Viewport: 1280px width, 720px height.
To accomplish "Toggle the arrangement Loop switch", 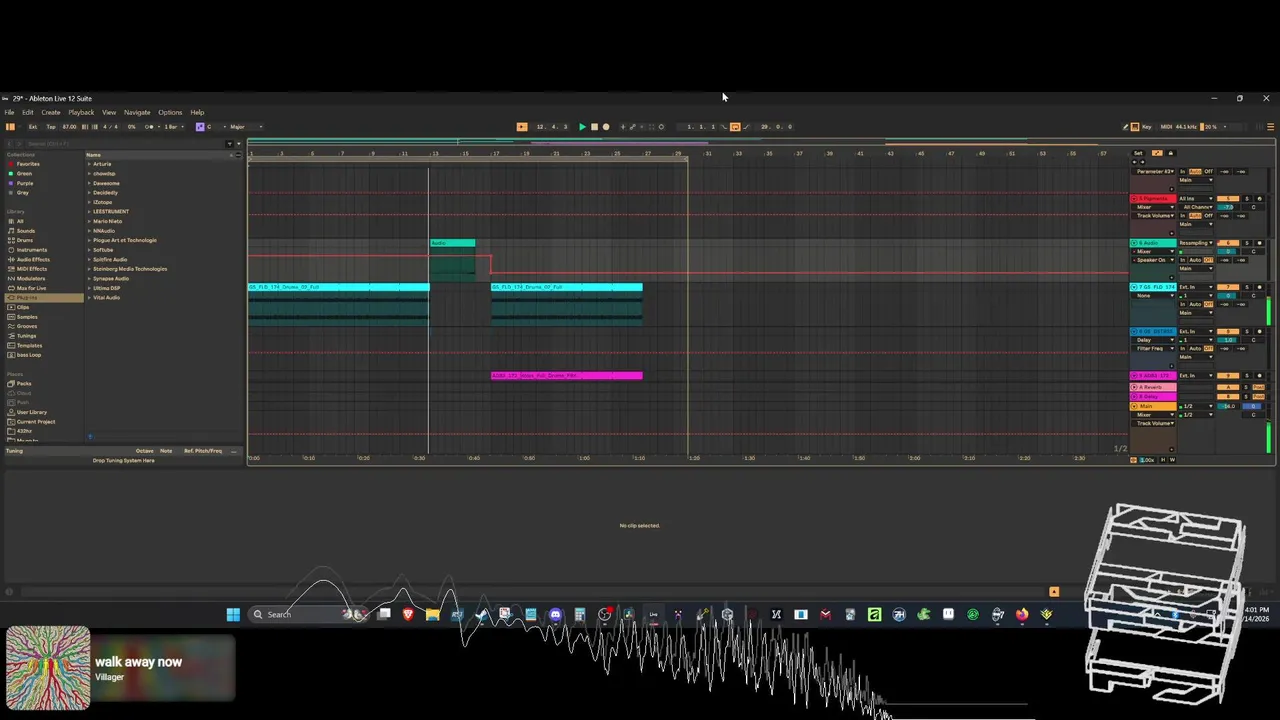I will click(735, 127).
